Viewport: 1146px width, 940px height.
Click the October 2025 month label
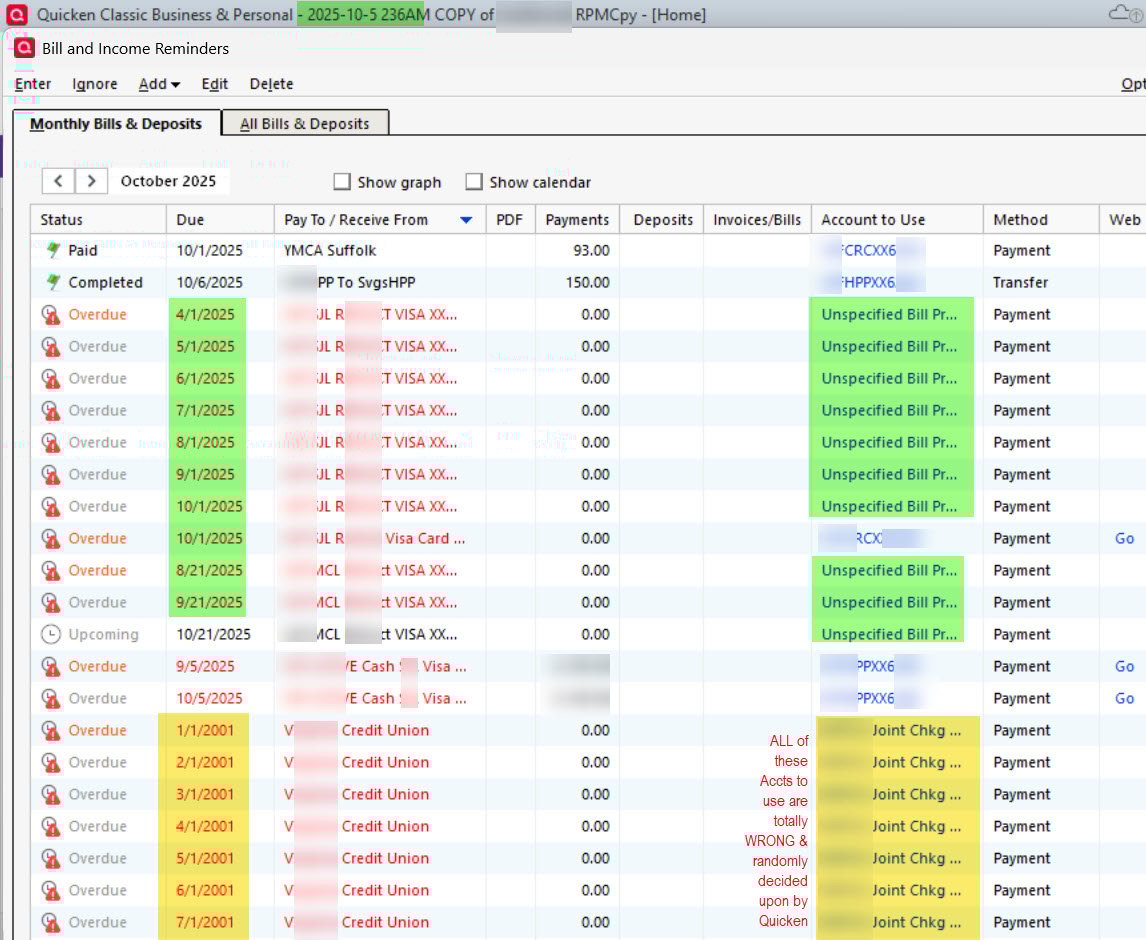coord(168,181)
